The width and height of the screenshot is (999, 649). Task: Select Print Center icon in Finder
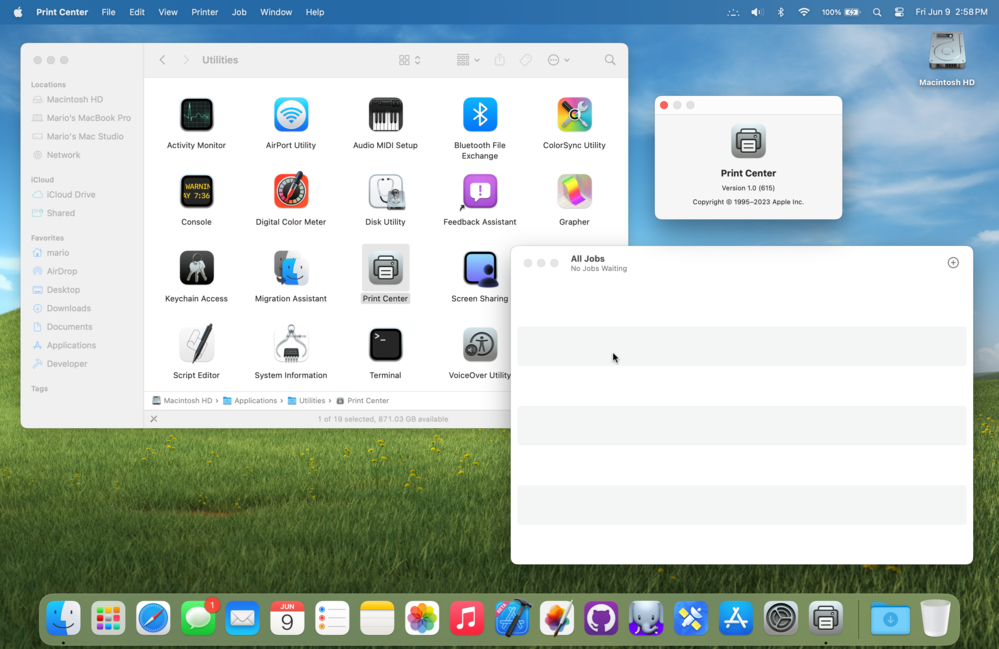pos(385,268)
